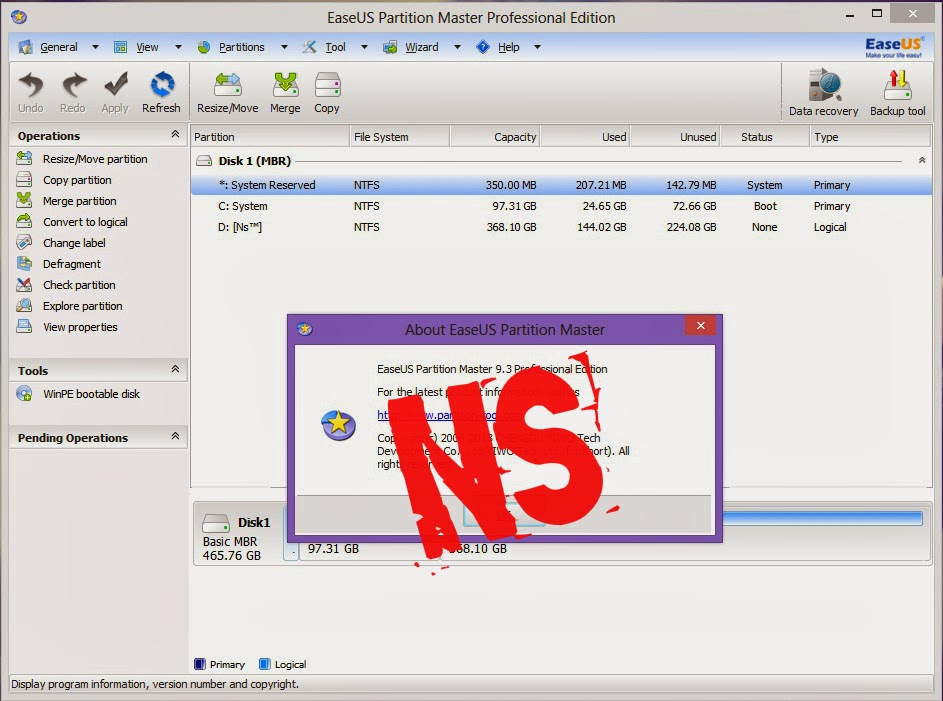Collapse the Operations panel
943x701 pixels.
[x=175, y=134]
